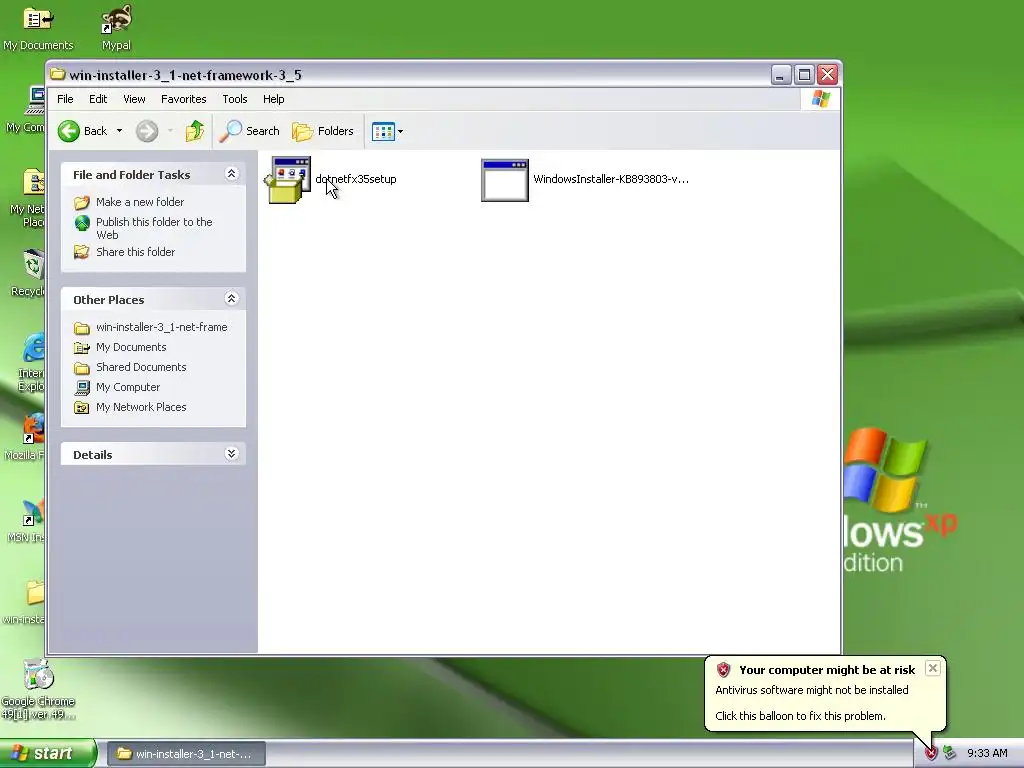Close the security warning balloon
Screen dimensions: 1024x768
pyautogui.click(x=933, y=668)
